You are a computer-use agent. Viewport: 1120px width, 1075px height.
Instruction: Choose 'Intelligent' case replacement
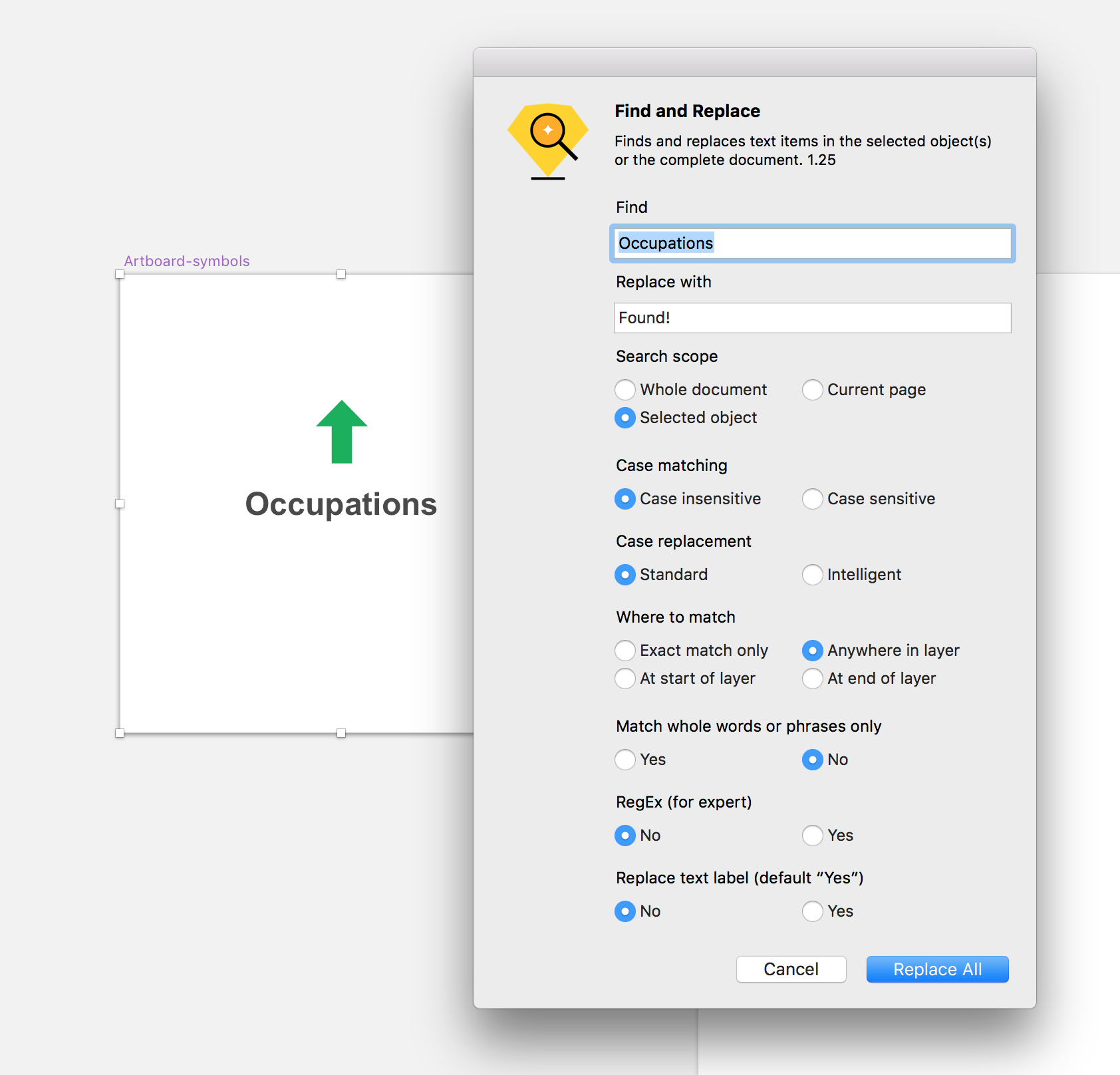point(812,575)
